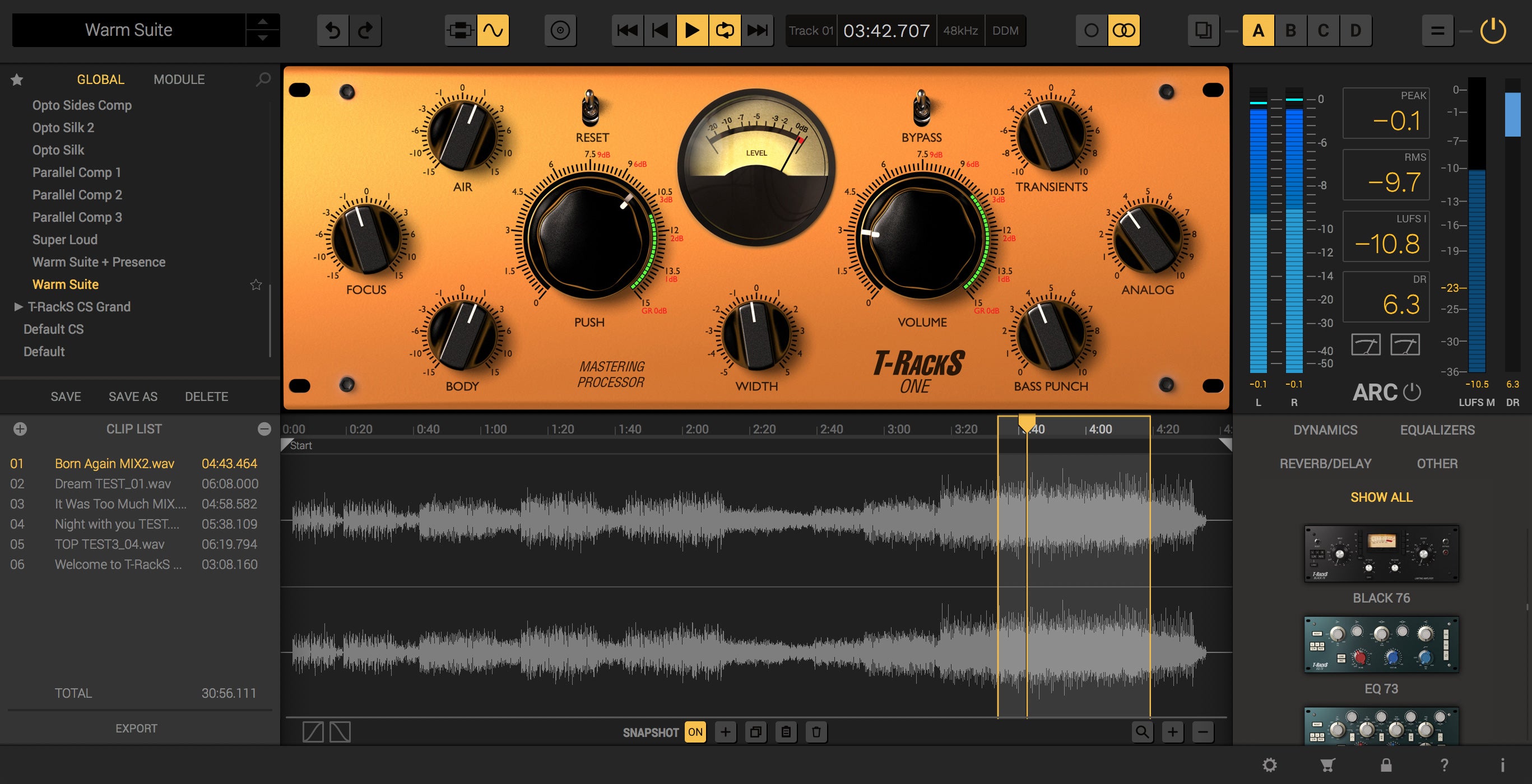
Task: Select the BLACK 76 module thumbnail
Action: [1381, 553]
